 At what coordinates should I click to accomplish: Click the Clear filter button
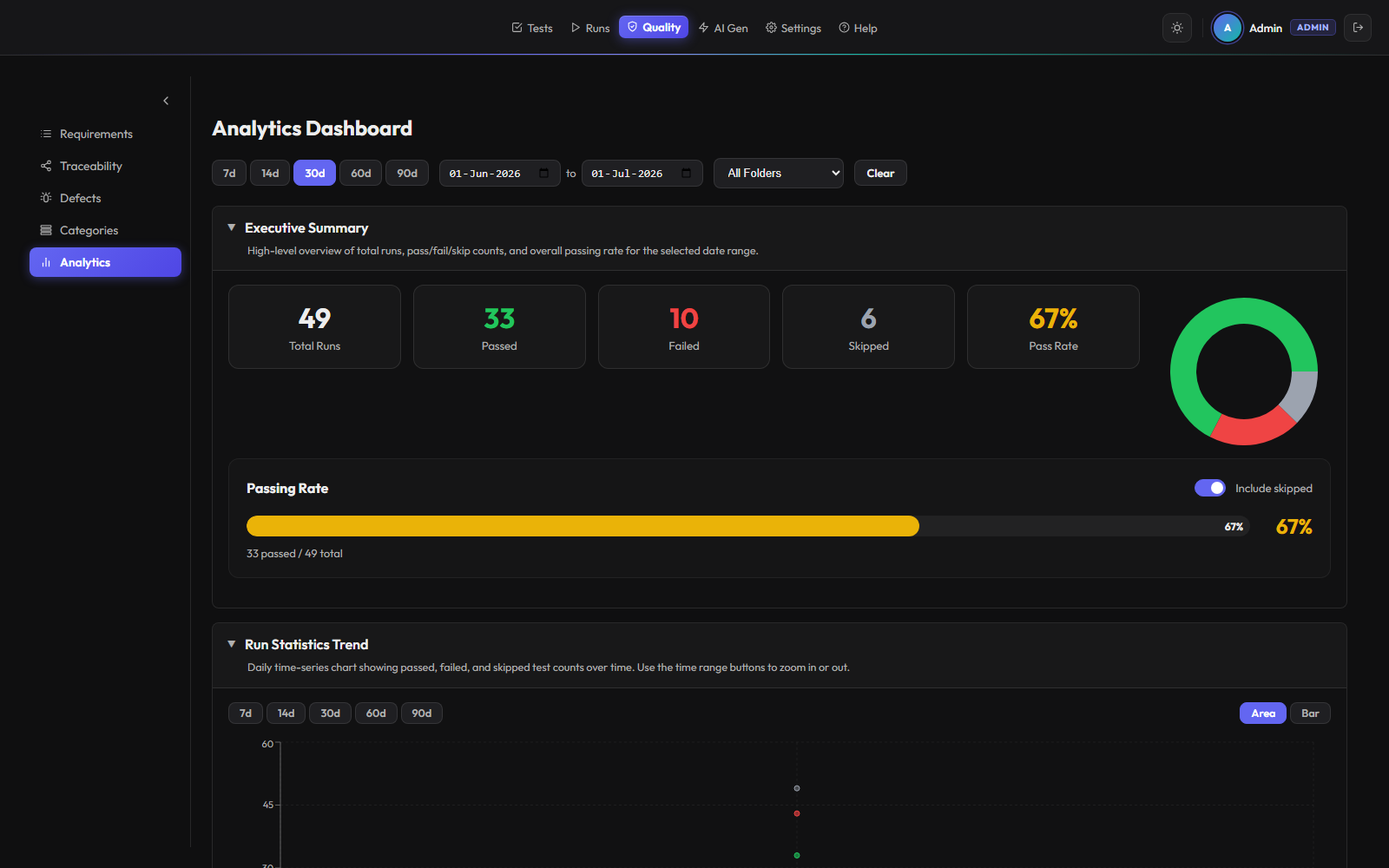[880, 173]
